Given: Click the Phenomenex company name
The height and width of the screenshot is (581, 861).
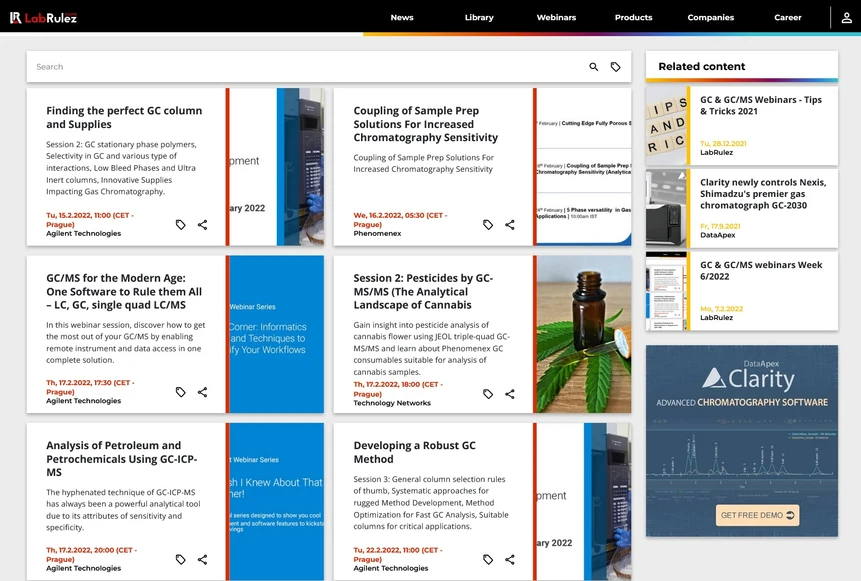Looking at the screenshot, I should [x=377, y=233].
